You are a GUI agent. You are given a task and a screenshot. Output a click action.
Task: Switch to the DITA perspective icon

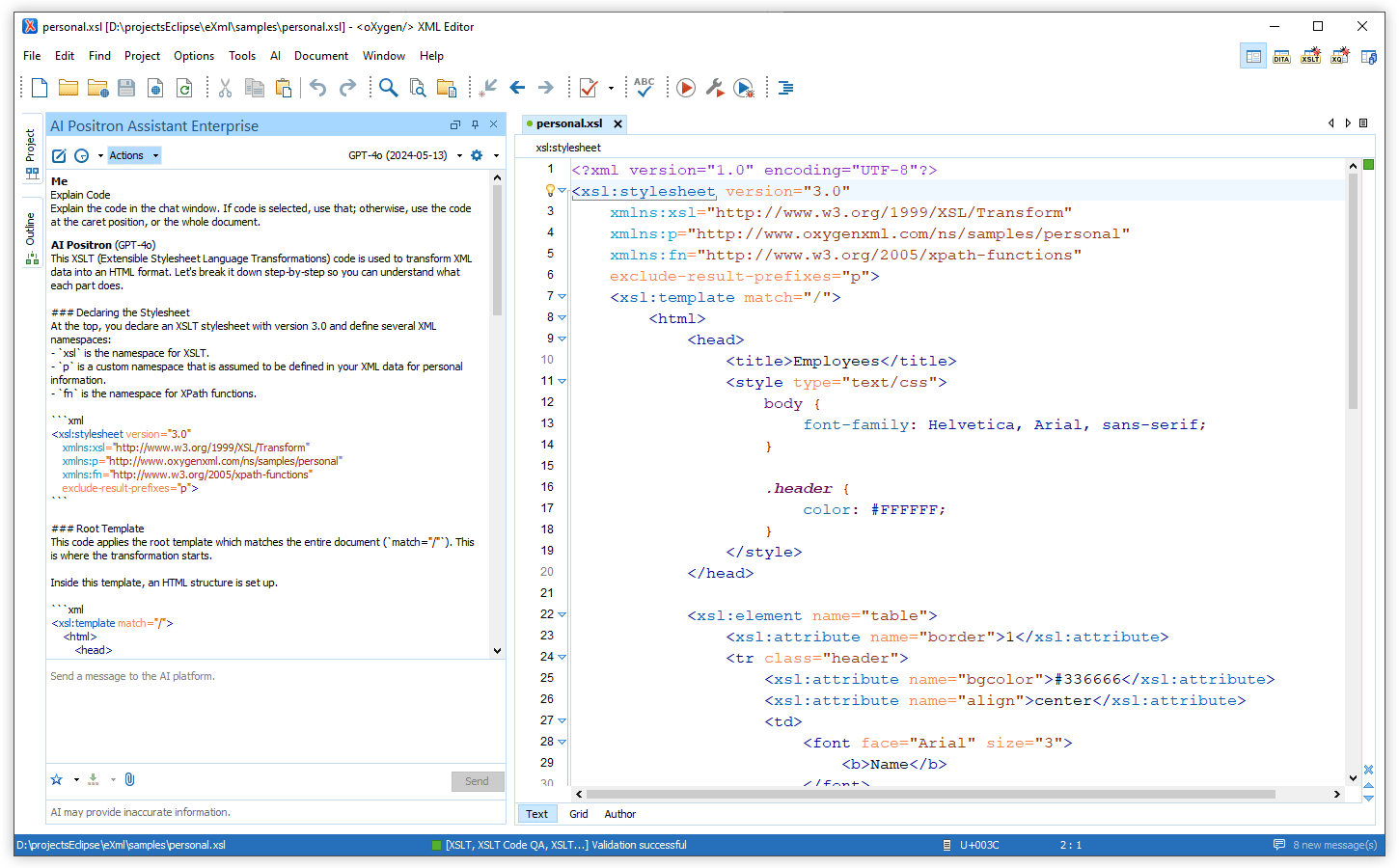1281,57
